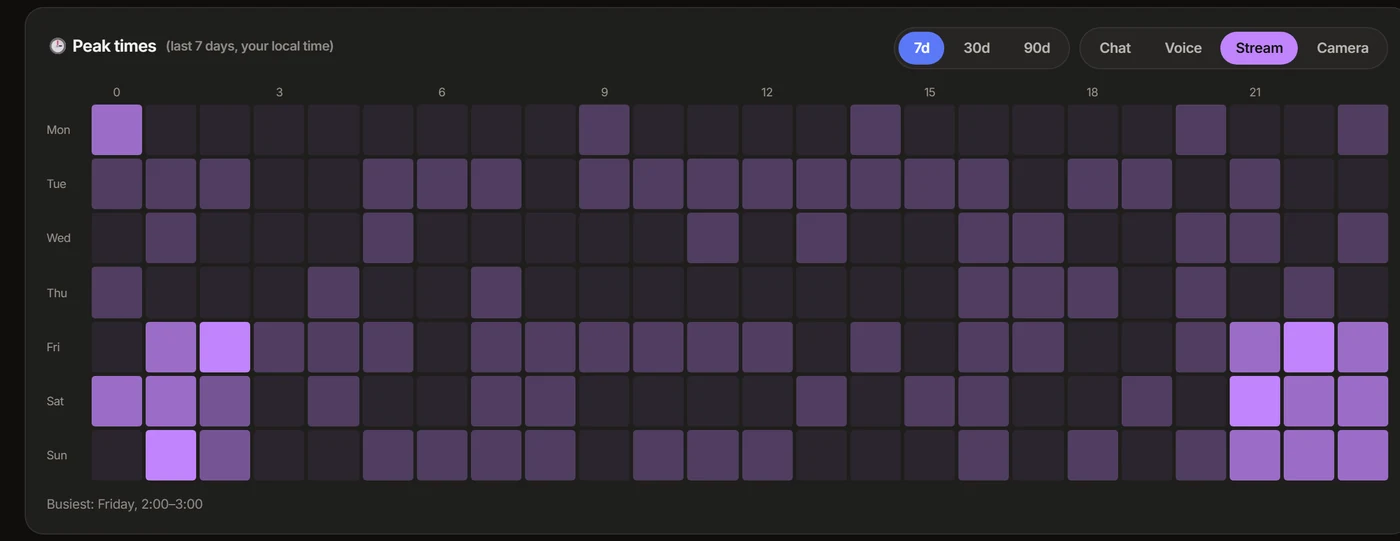Click the Wednesday hour 13 heatmap cell

(x=822, y=238)
